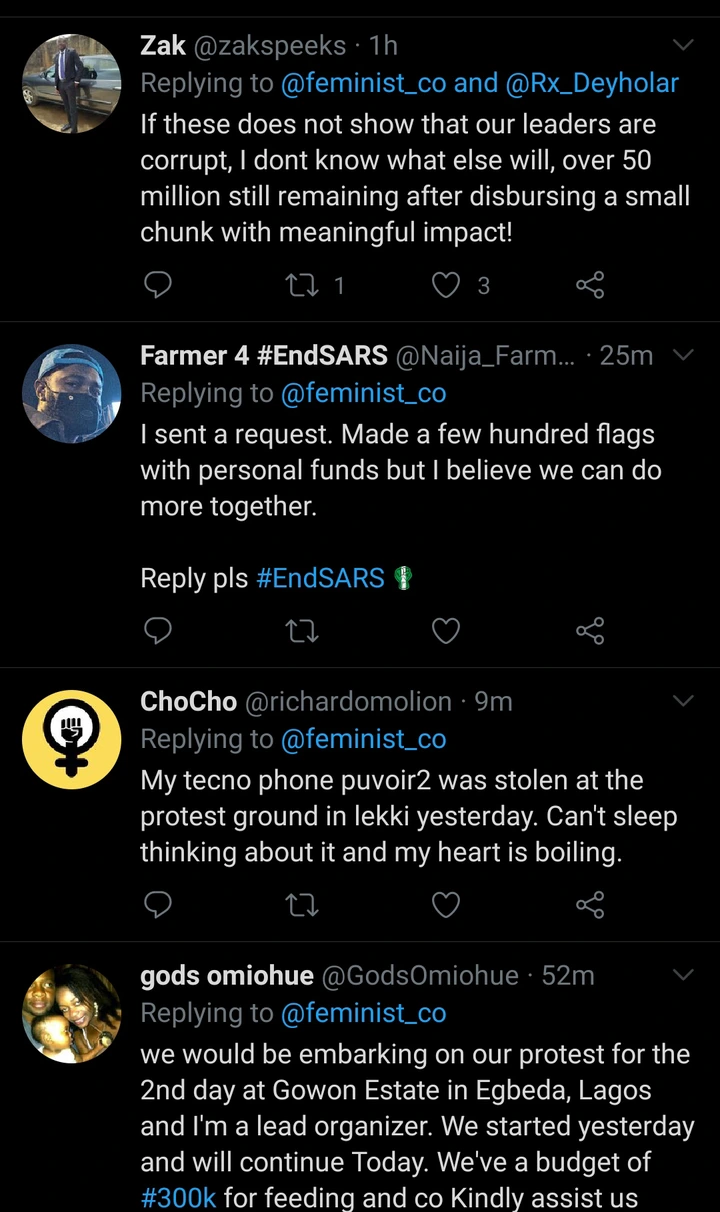Image resolution: width=720 pixels, height=1212 pixels.
Task: Tap the #EndSARS hashtag after 'Reply pls'
Action: tap(321, 578)
